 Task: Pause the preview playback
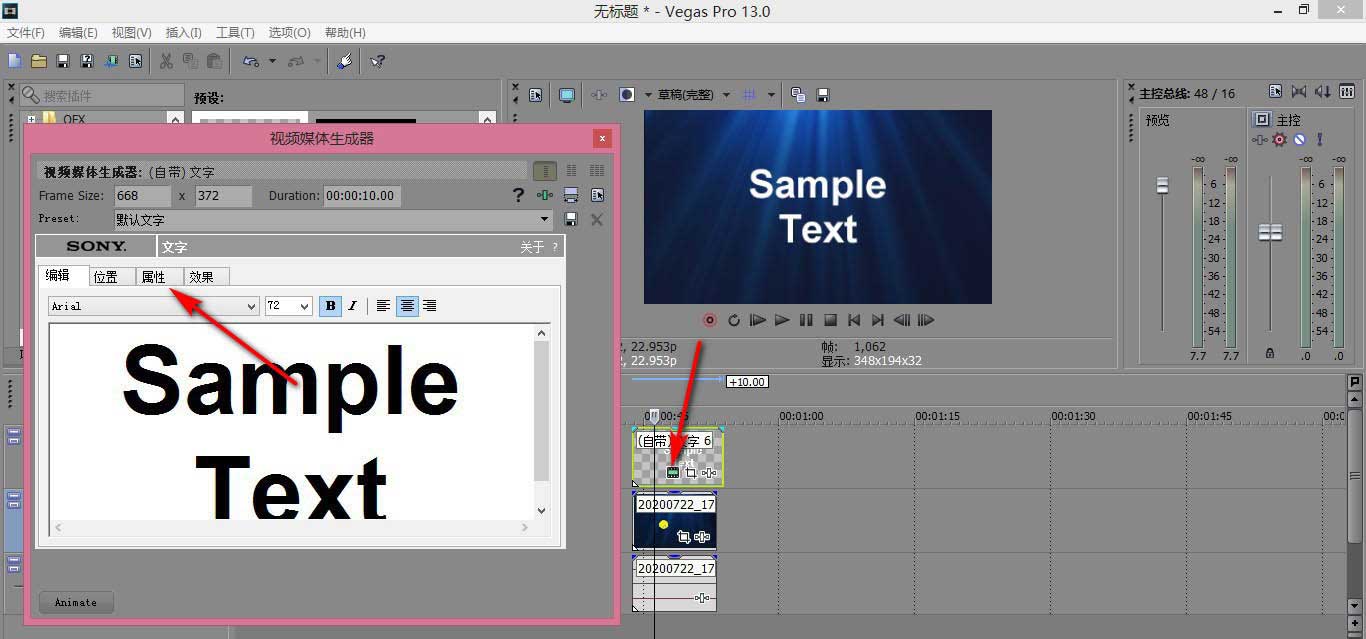point(806,320)
